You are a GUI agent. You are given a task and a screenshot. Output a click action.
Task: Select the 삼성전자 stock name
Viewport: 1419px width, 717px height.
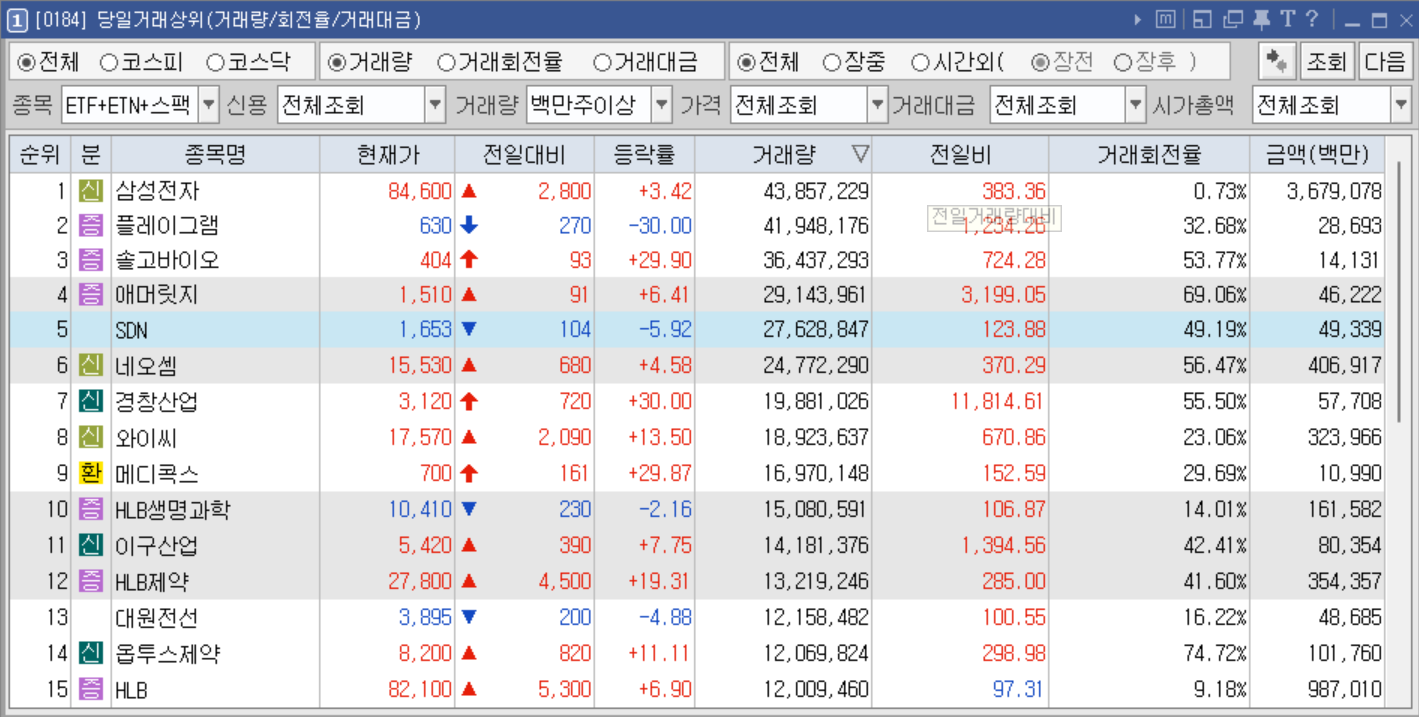[x=157, y=190]
